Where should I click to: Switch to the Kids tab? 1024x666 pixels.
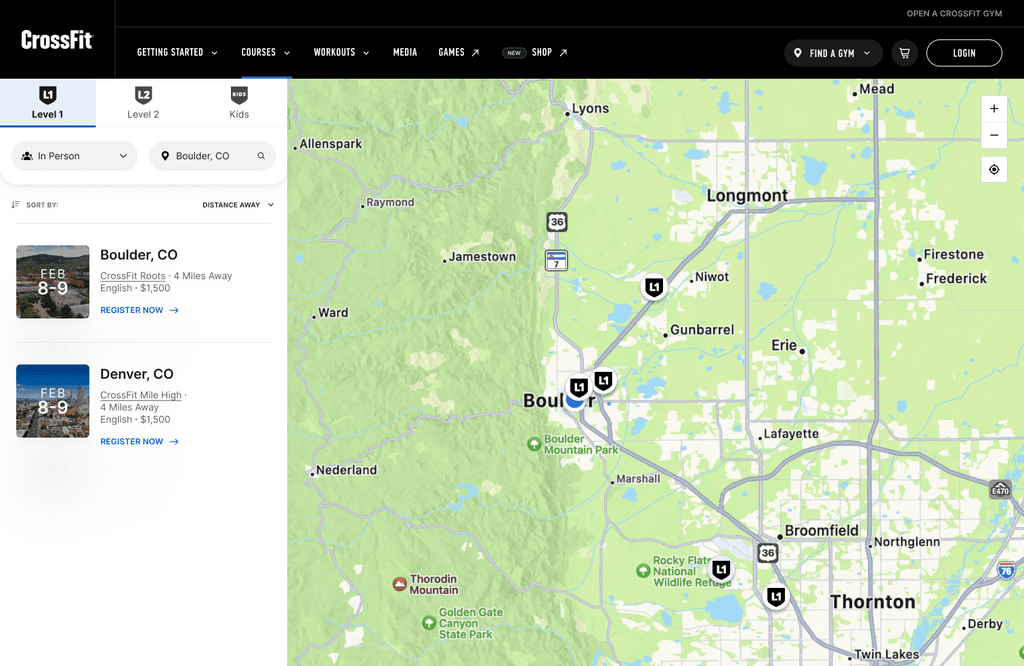[239, 103]
